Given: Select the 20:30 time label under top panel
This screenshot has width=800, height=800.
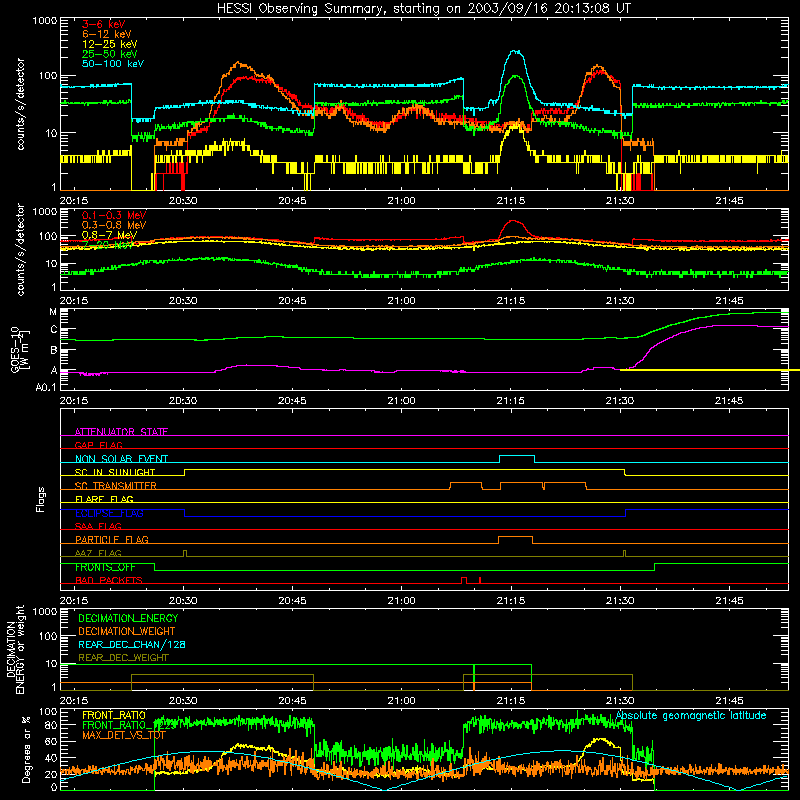Looking at the screenshot, I should (183, 201).
